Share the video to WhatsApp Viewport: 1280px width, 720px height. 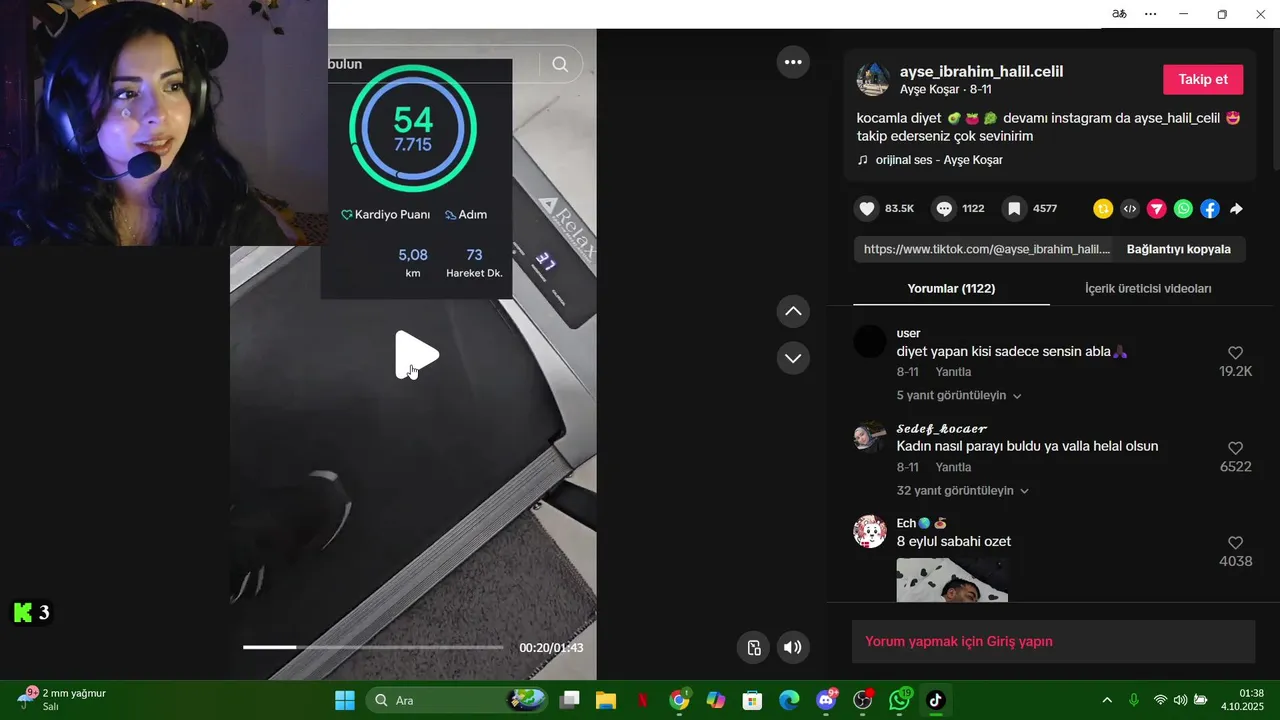1183,209
